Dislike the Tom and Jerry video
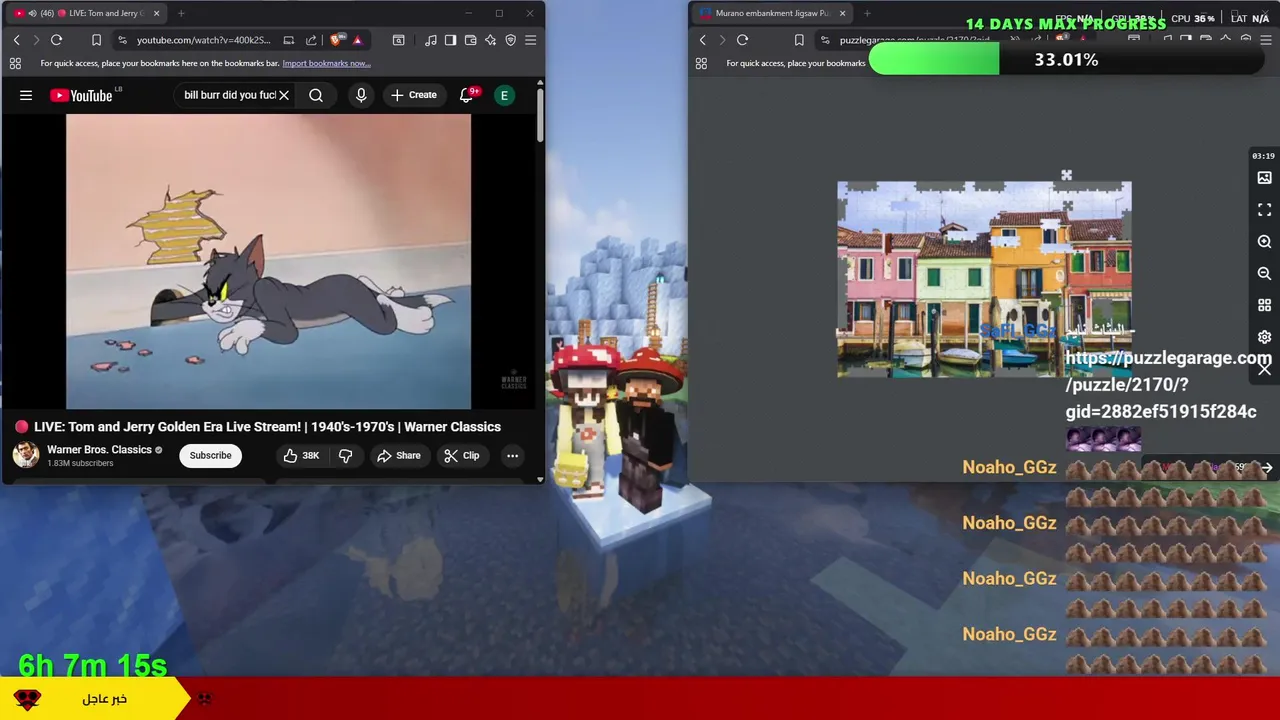This screenshot has width=1280, height=720. [346, 455]
